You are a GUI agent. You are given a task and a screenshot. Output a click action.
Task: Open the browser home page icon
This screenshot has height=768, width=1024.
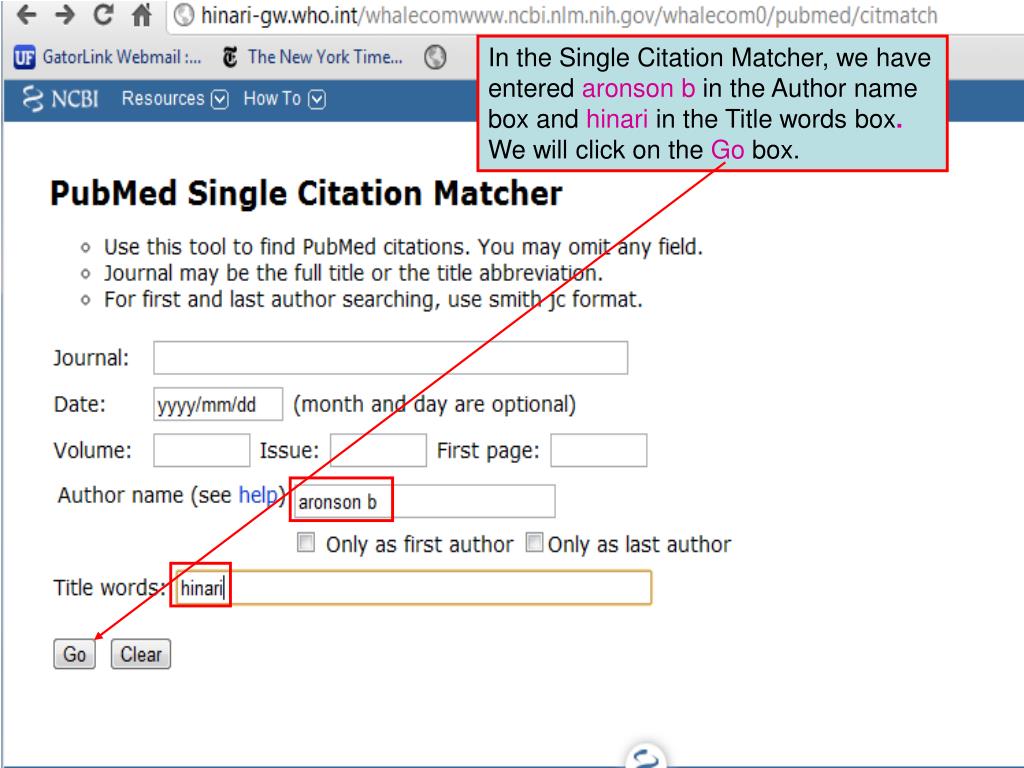click(142, 15)
